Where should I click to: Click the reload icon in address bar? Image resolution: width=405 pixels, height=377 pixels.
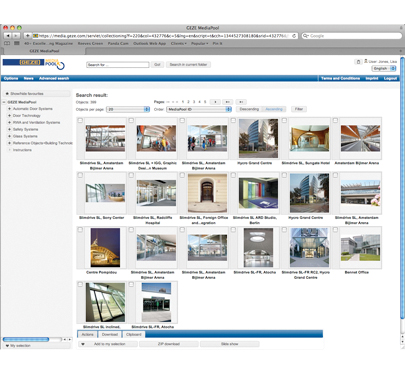coord(294,36)
